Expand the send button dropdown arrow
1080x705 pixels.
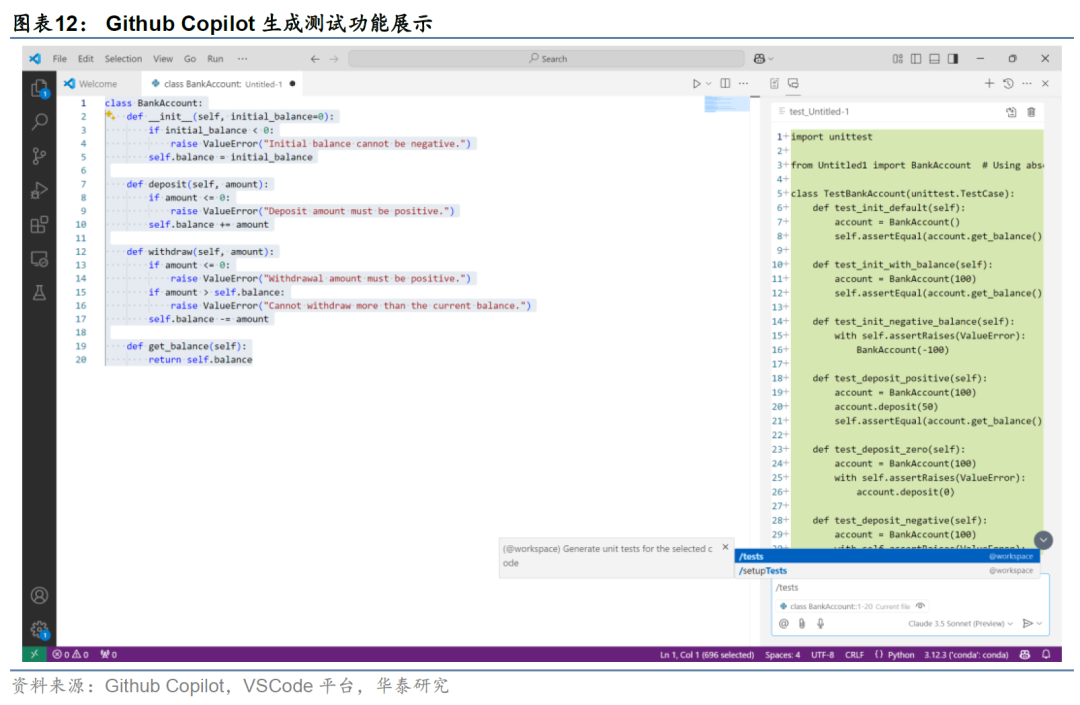click(x=1040, y=623)
